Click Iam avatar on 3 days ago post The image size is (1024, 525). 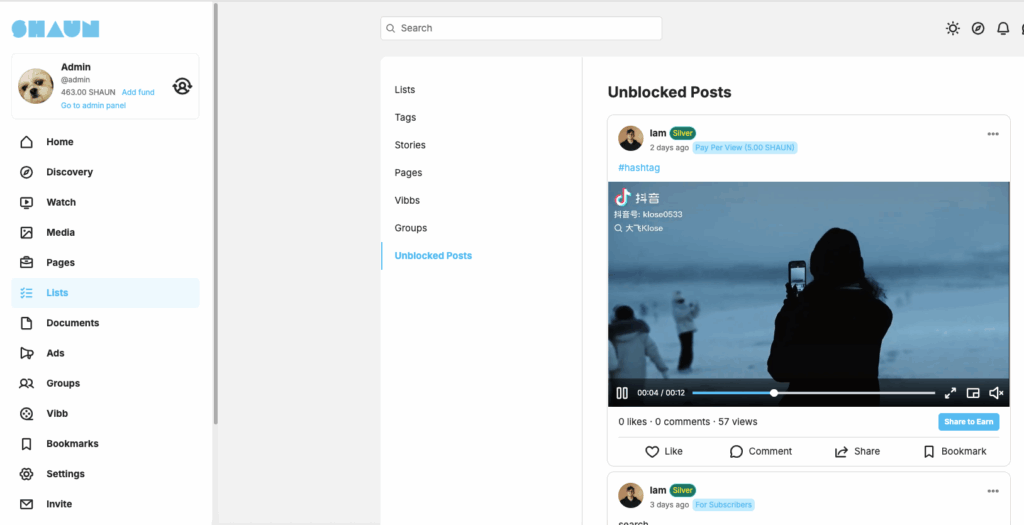[630, 496]
